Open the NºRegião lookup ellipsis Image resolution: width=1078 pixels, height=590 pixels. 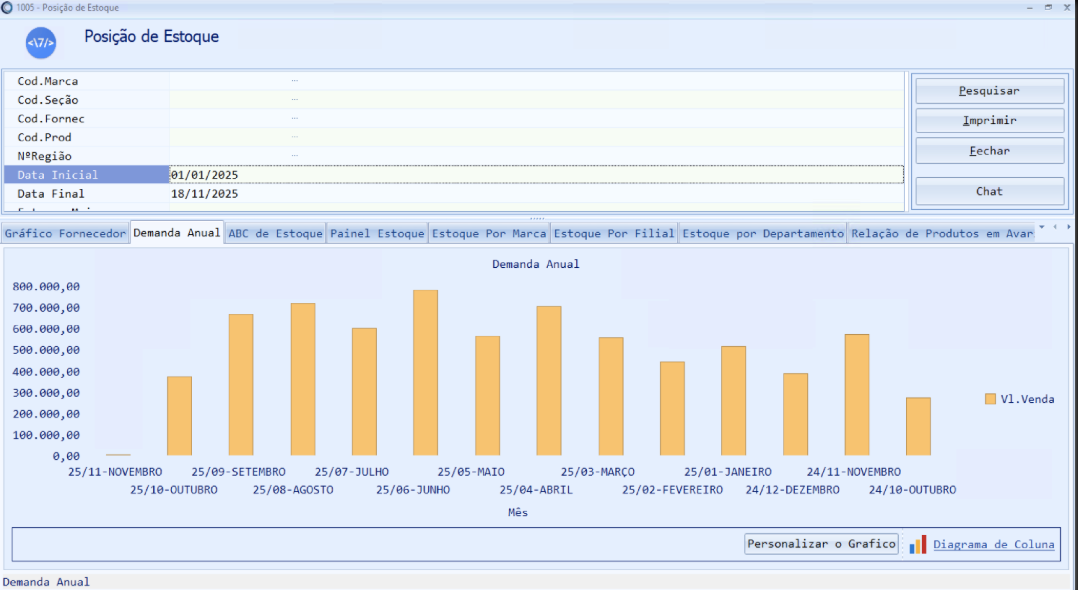pos(294,156)
